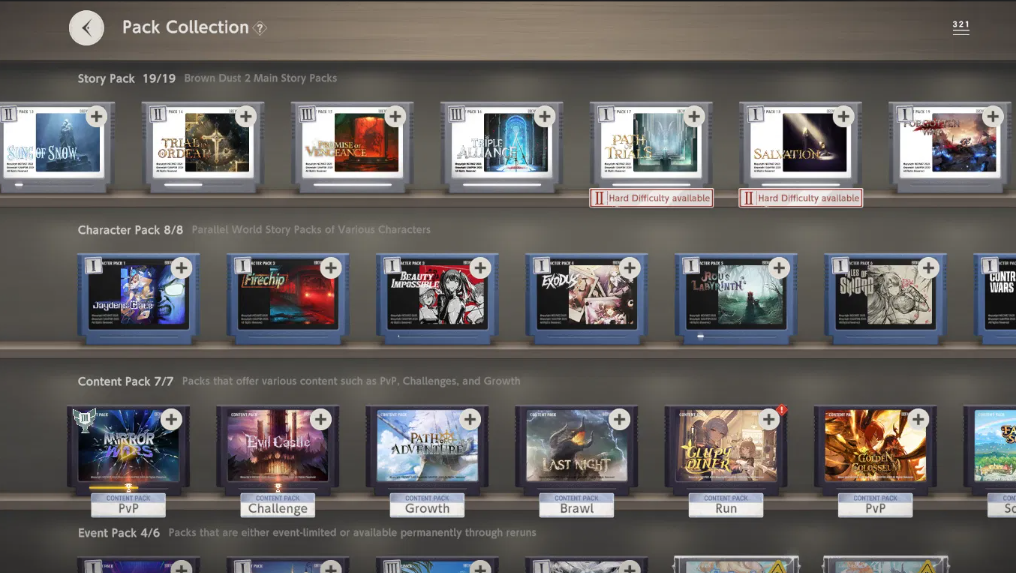
Task: Select the Path of Trials cartridge
Action: click(651, 147)
